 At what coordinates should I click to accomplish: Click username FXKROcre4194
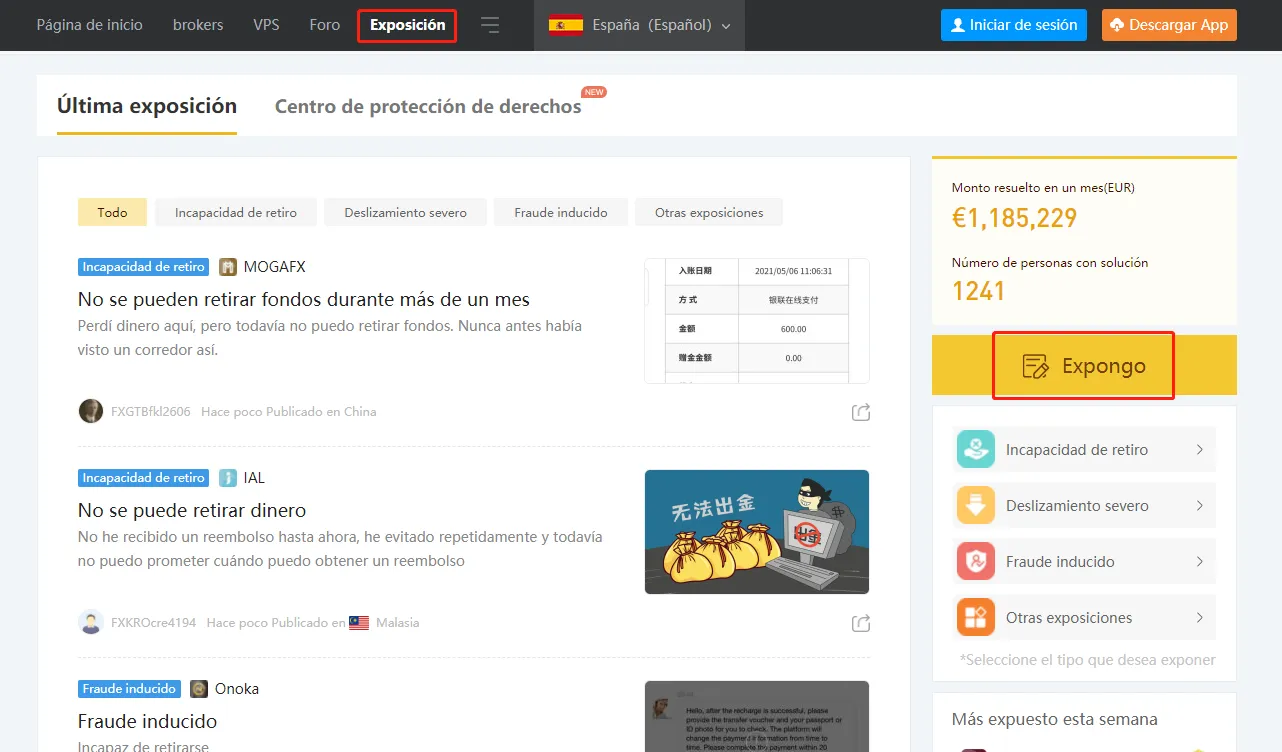(154, 623)
